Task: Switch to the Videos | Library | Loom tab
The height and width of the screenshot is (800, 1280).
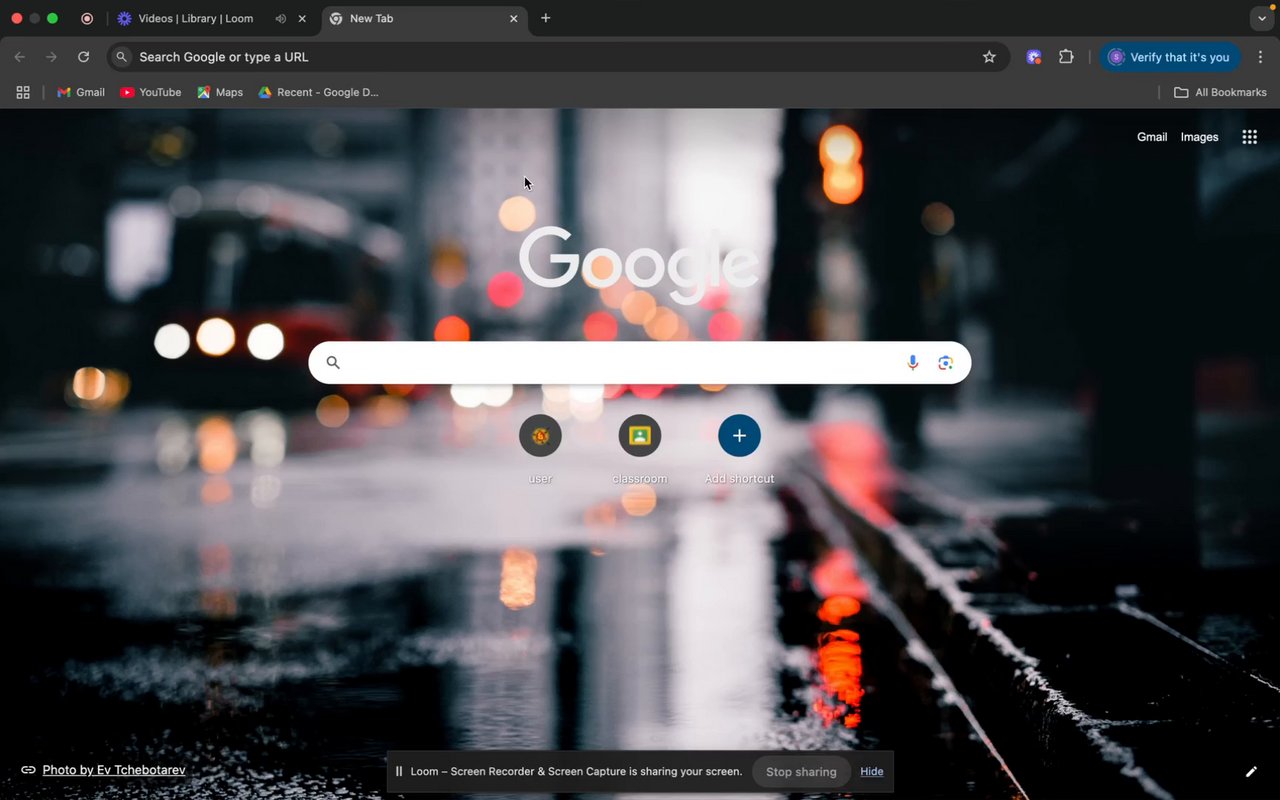Action: [x=195, y=18]
